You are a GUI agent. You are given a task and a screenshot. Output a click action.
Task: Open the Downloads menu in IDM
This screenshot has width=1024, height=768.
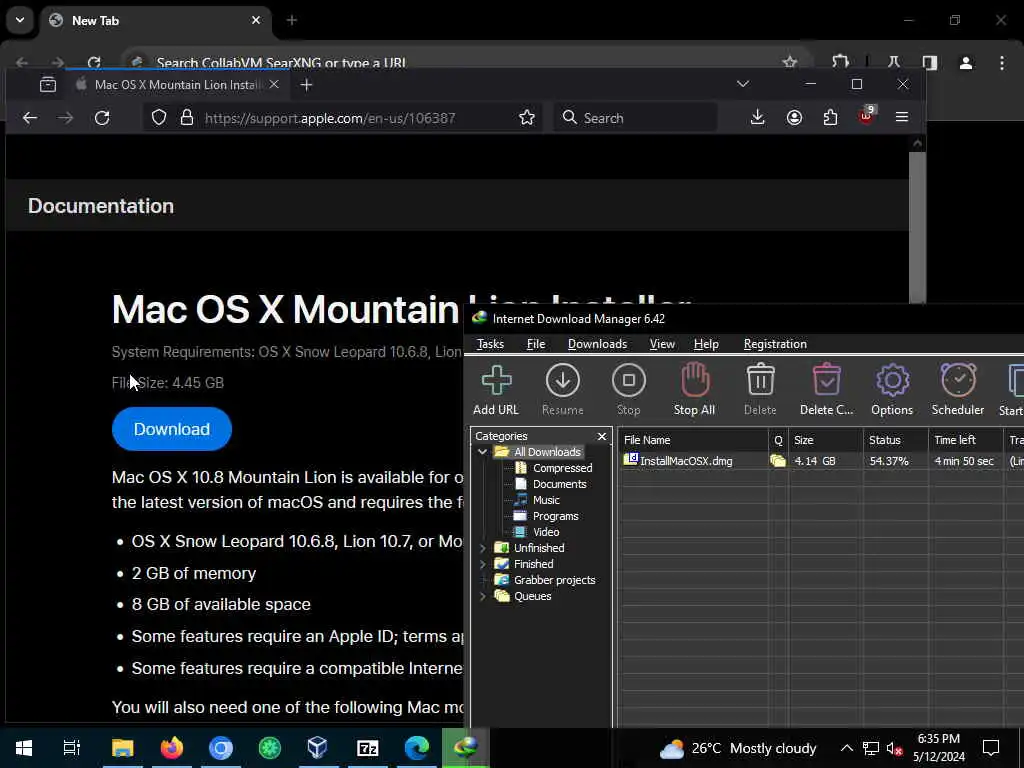pos(597,344)
